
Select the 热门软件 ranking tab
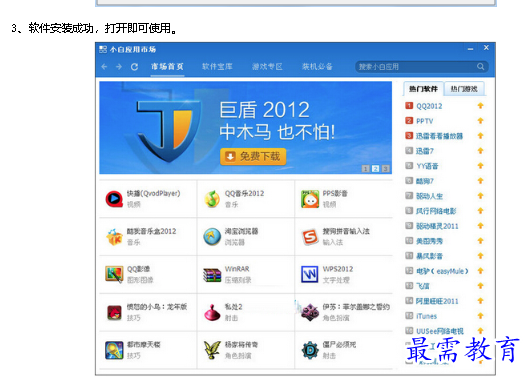coord(423,89)
